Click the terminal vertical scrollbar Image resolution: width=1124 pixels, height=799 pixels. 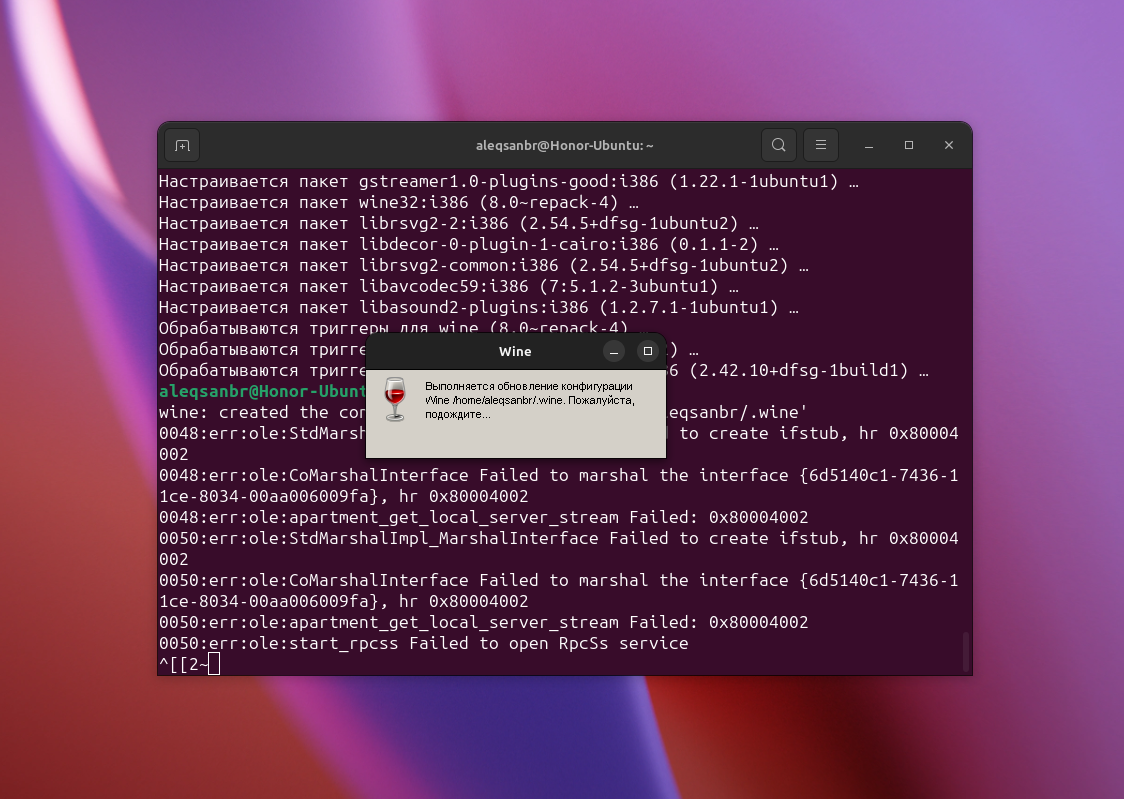pyautogui.click(x=965, y=650)
